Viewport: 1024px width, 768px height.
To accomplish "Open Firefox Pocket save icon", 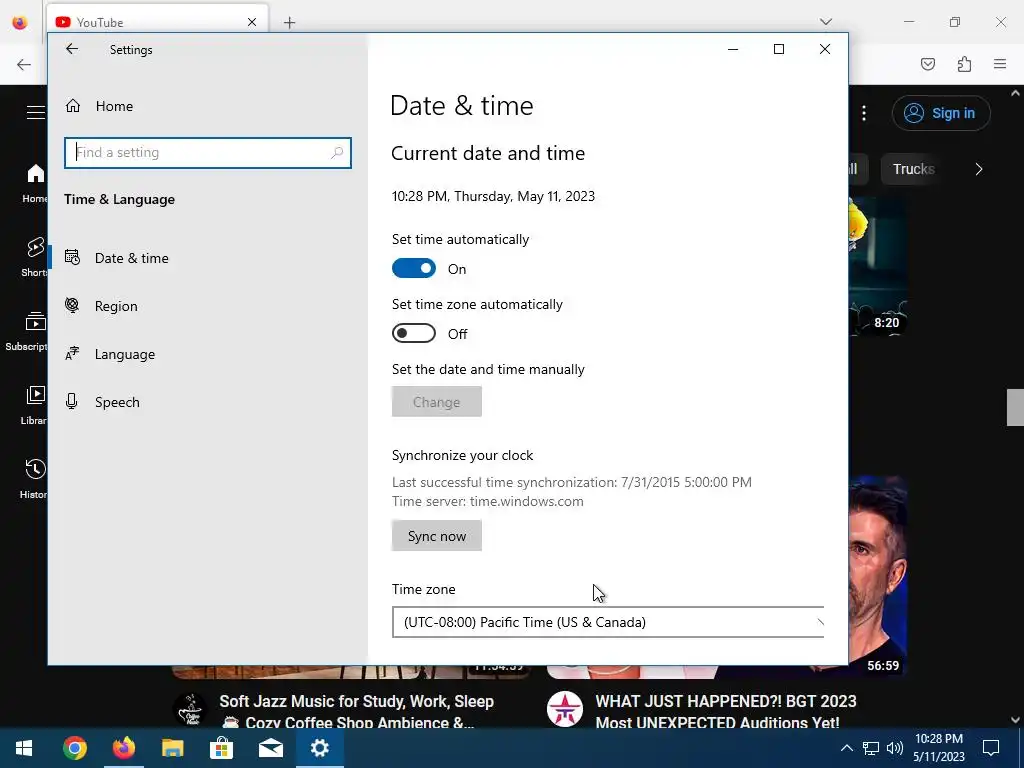I will tap(928, 64).
